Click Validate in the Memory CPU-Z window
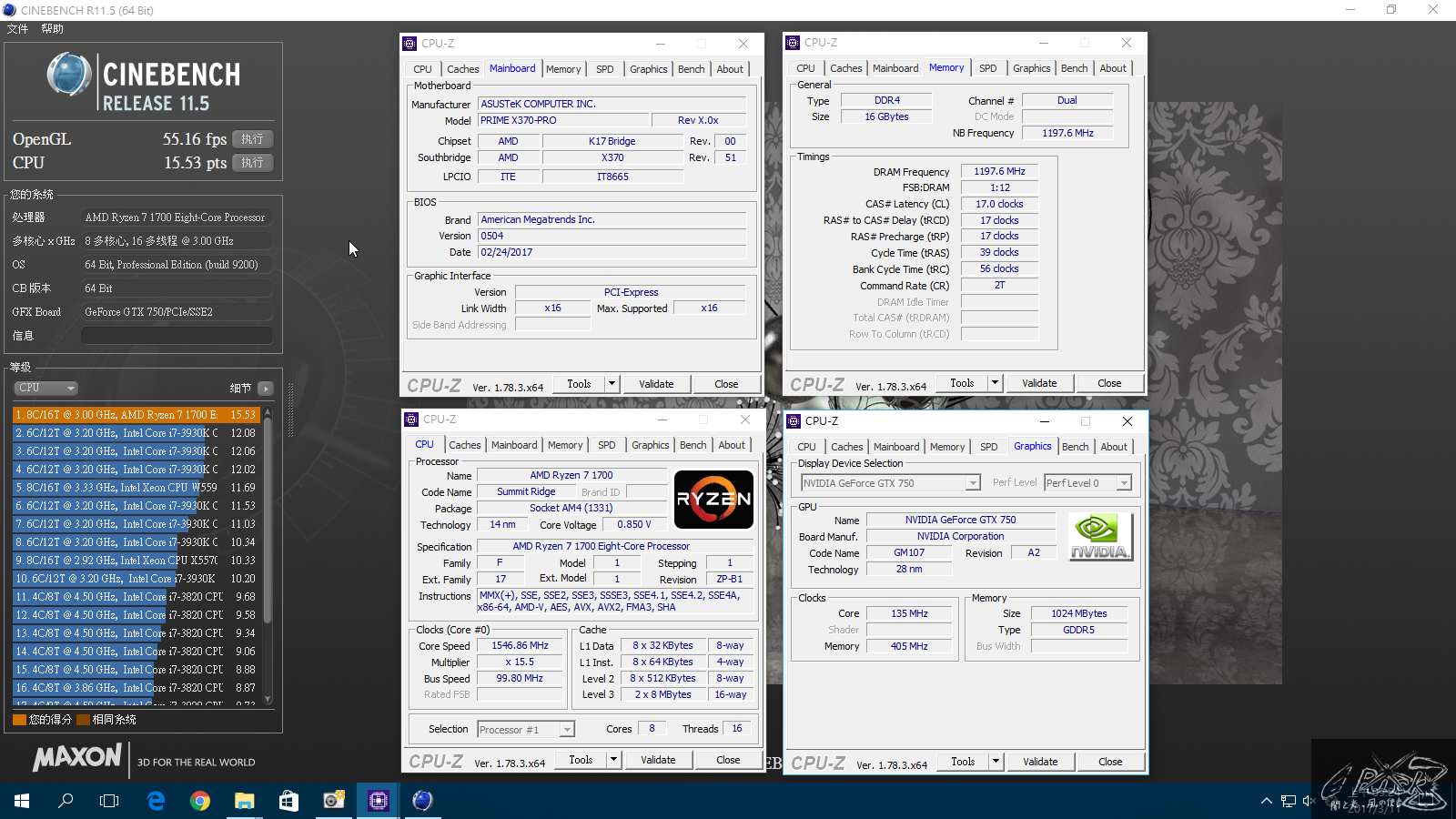The image size is (1456, 819). [x=1039, y=383]
